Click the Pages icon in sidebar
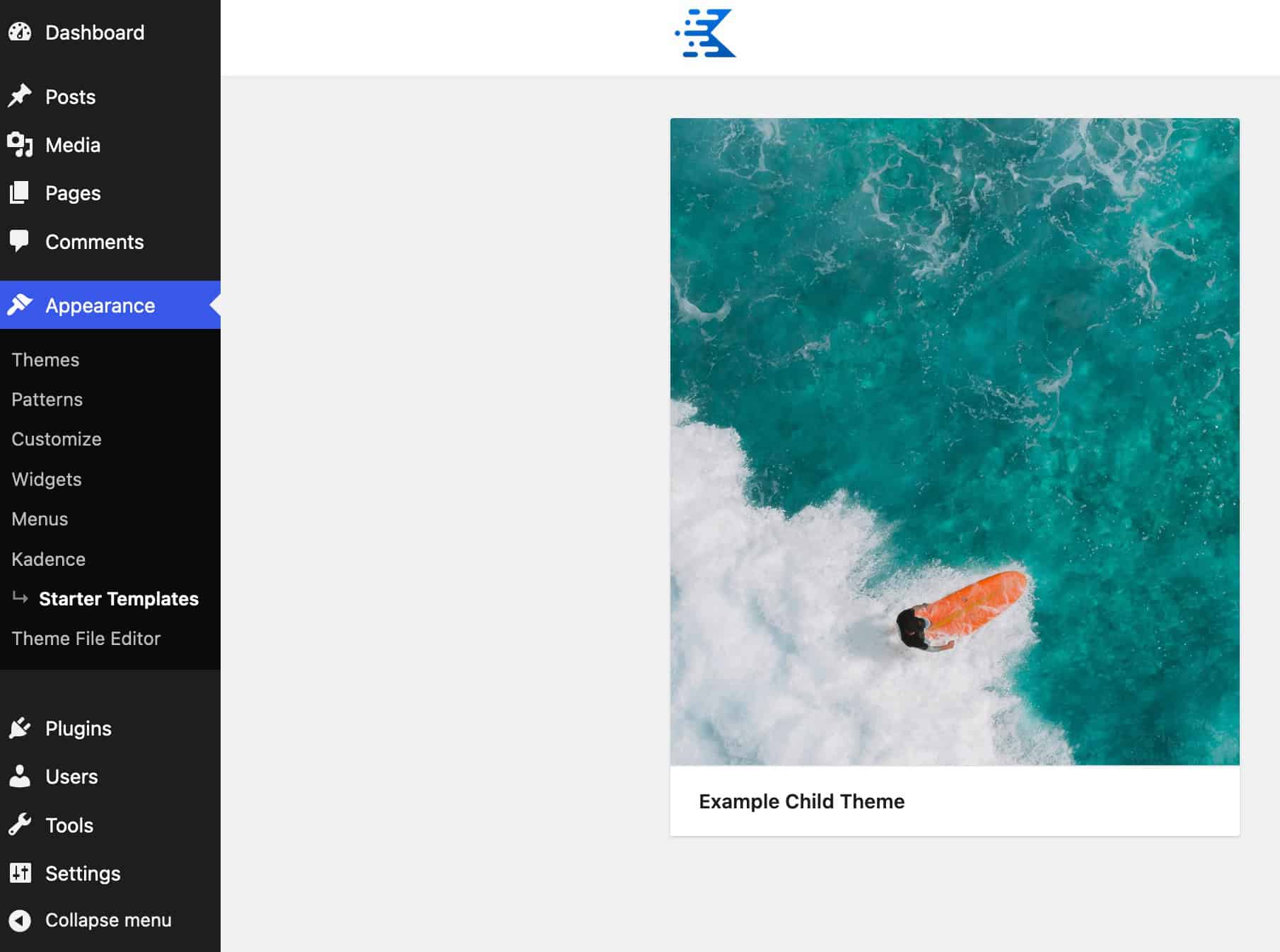Viewport: 1280px width, 952px height. [20, 193]
